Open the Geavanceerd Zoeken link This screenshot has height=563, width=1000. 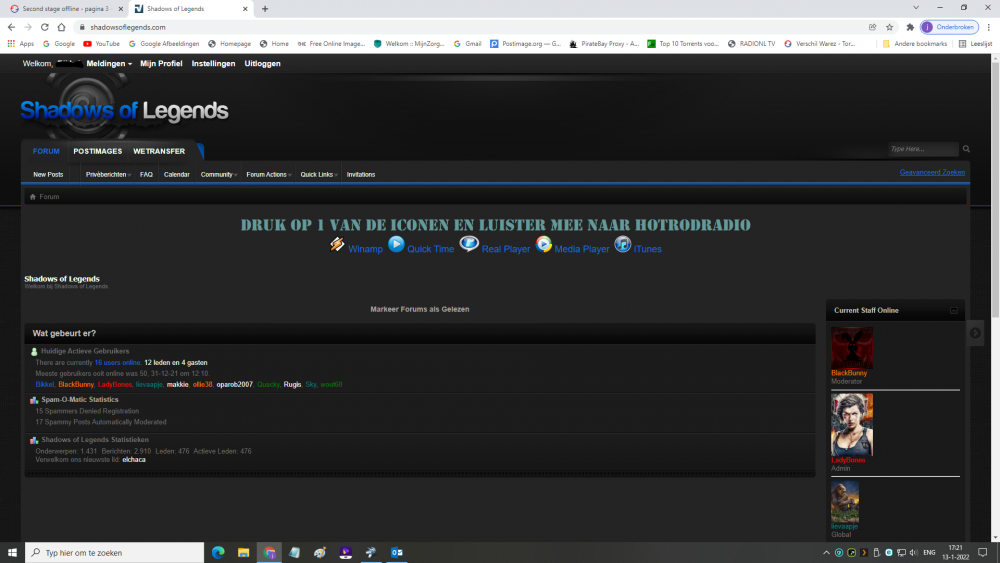click(x=932, y=172)
